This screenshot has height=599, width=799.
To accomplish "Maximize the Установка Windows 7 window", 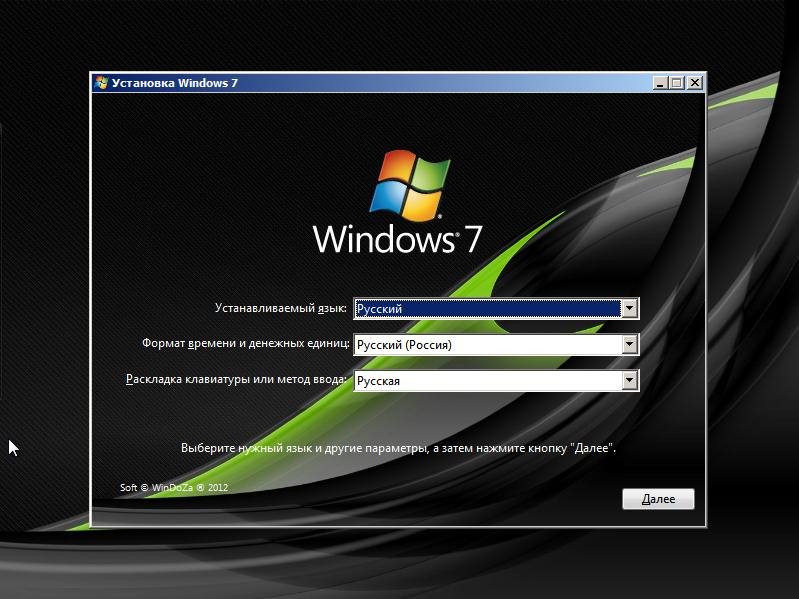I will 677,83.
